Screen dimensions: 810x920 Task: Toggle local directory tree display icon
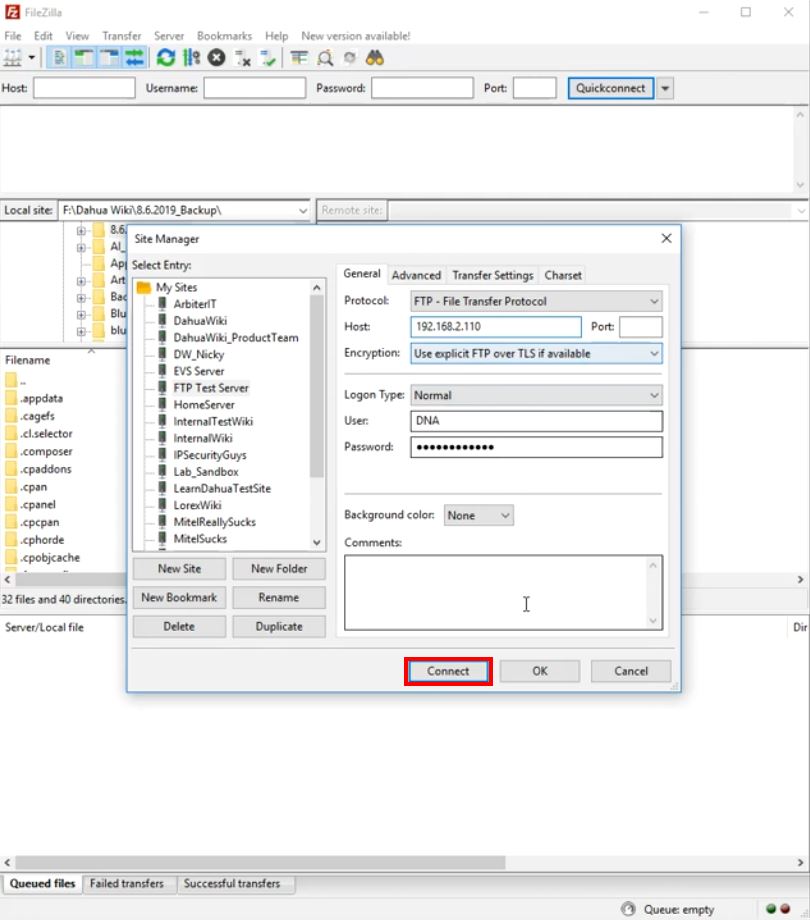(84, 58)
